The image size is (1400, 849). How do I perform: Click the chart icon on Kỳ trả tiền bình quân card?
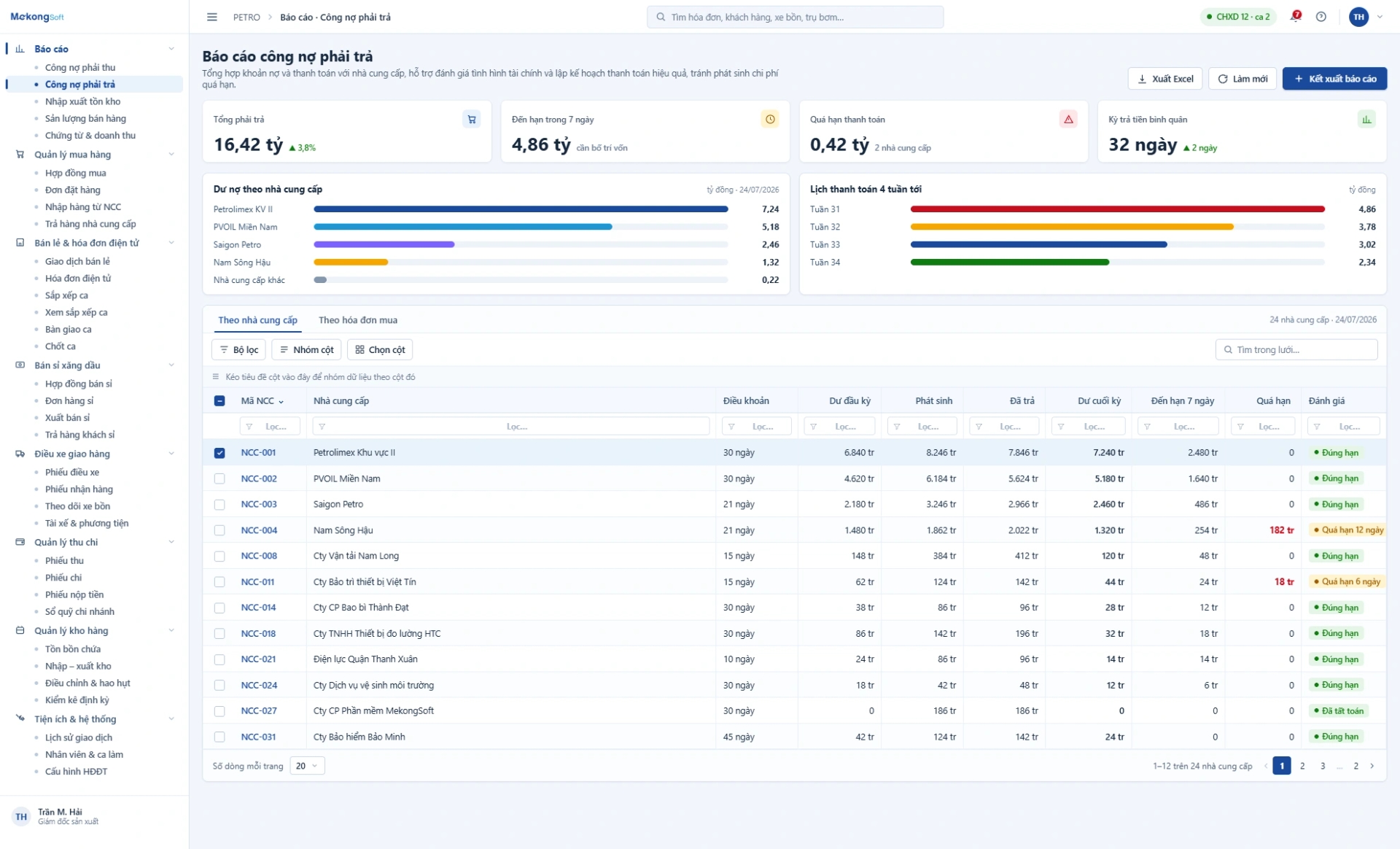tap(1366, 119)
